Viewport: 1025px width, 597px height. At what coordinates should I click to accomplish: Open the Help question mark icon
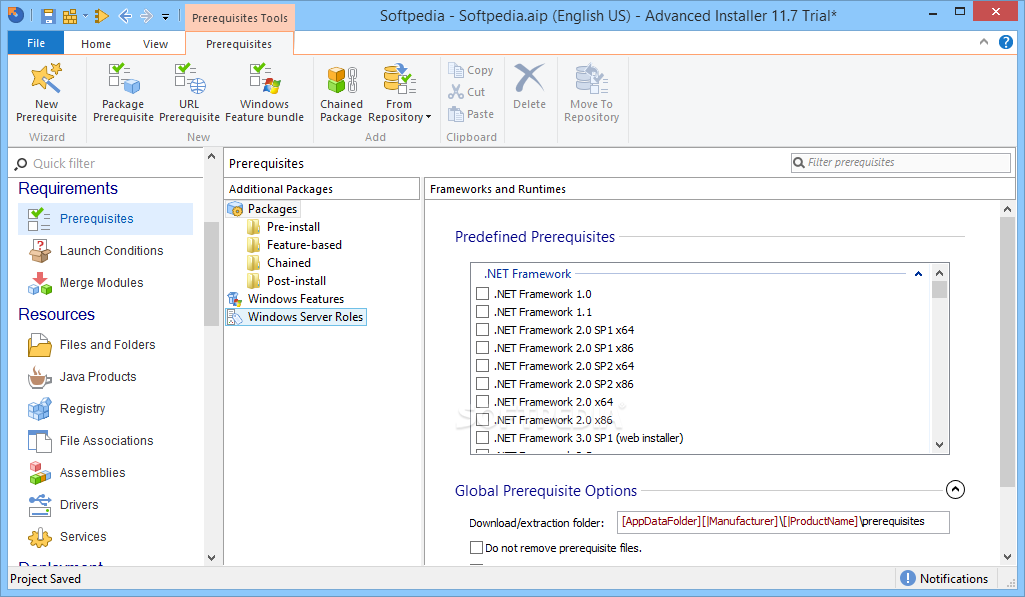coord(1005,42)
